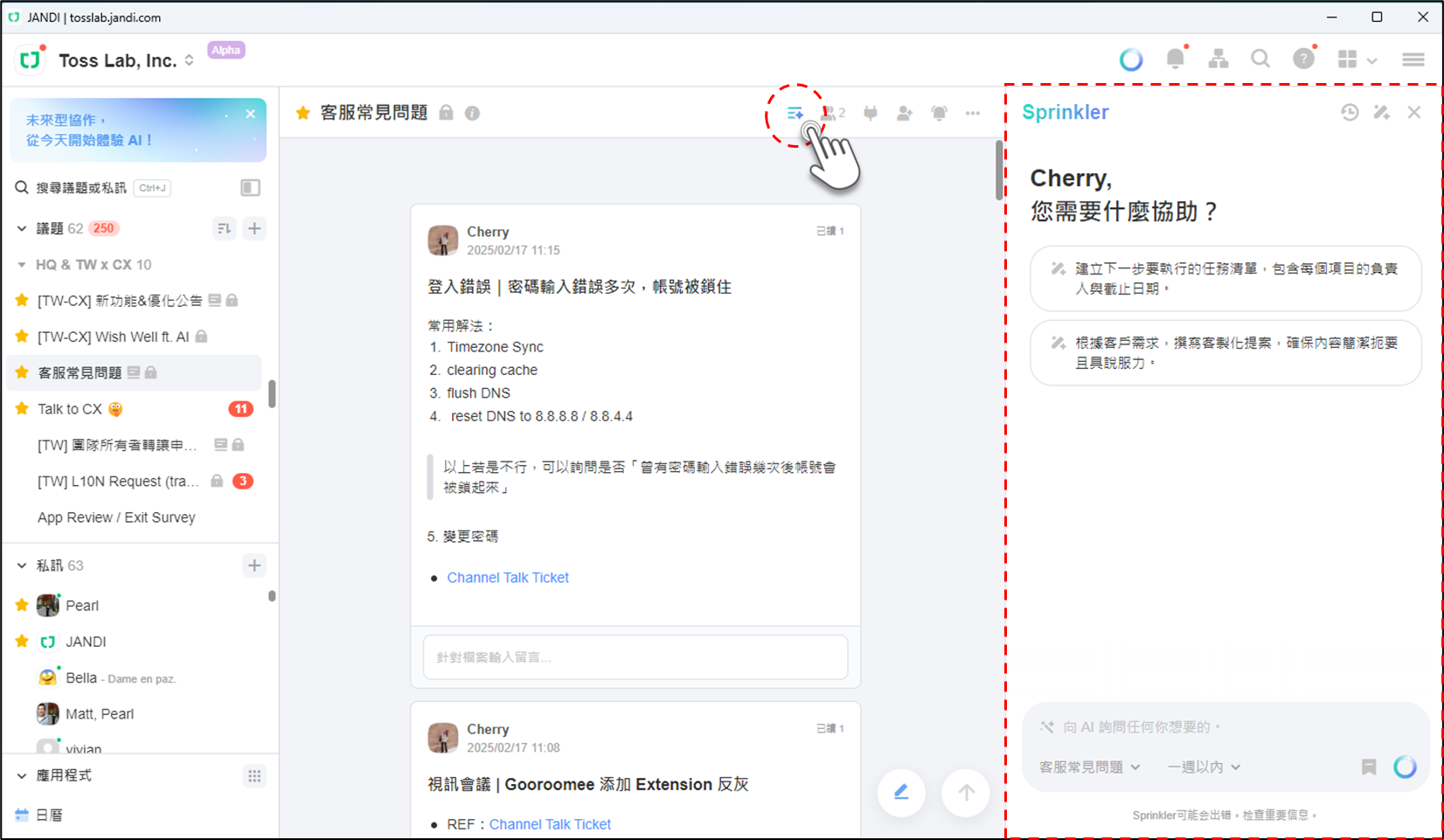Open the notification bell in the top bar
Screen dimensions: 1444x840
pos(1176,59)
